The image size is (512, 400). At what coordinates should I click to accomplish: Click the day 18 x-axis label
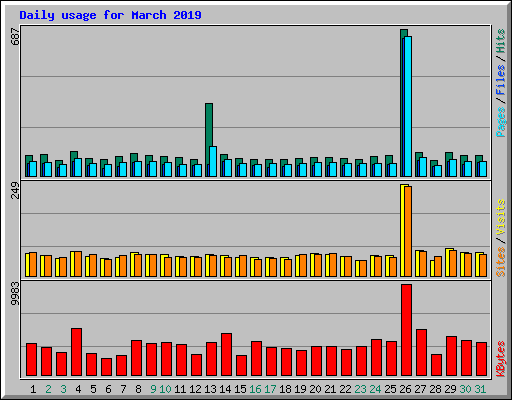click(x=285, y=389)
